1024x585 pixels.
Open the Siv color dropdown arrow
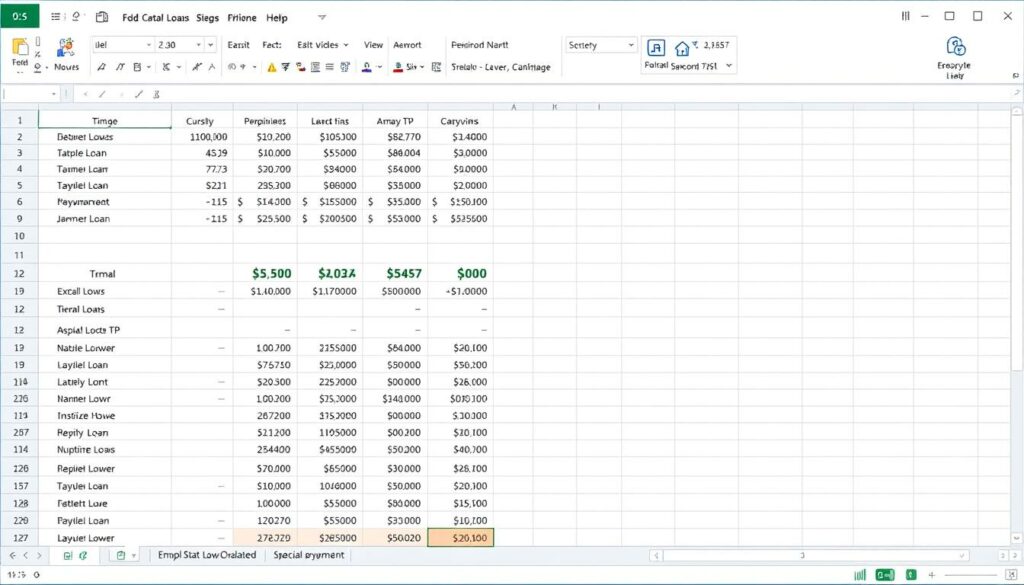point(422,67)
